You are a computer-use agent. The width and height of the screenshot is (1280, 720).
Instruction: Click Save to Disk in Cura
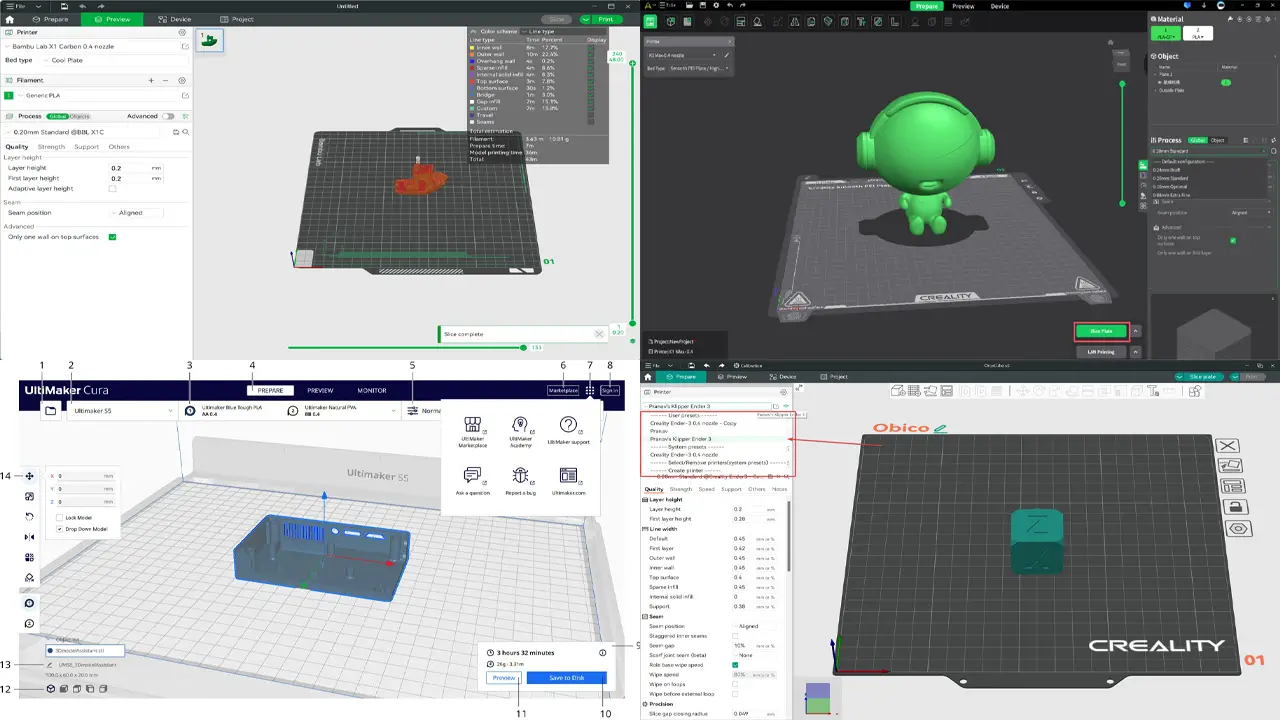tap(566, 677)
